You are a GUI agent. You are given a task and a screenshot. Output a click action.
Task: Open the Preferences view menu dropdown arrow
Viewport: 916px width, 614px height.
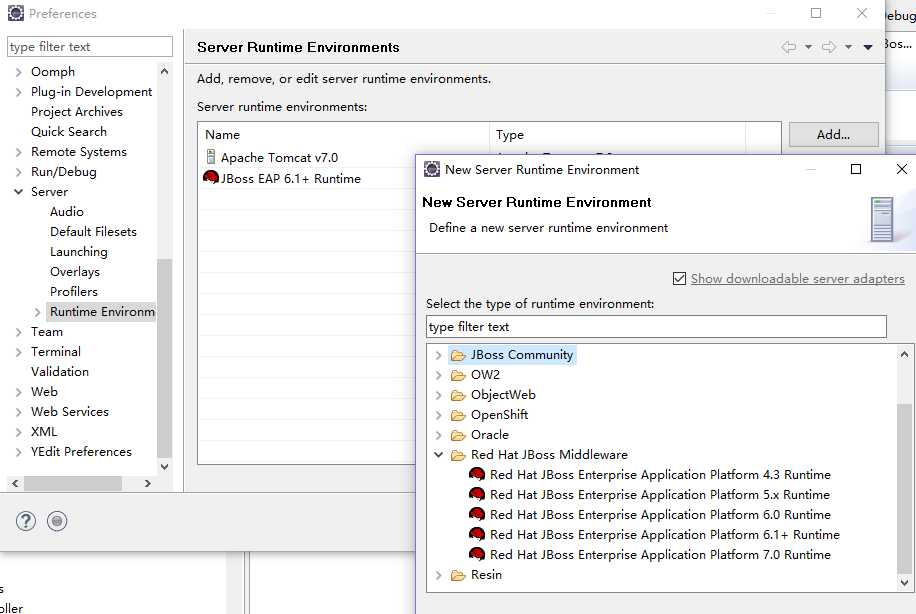click(x=867, y=47)
